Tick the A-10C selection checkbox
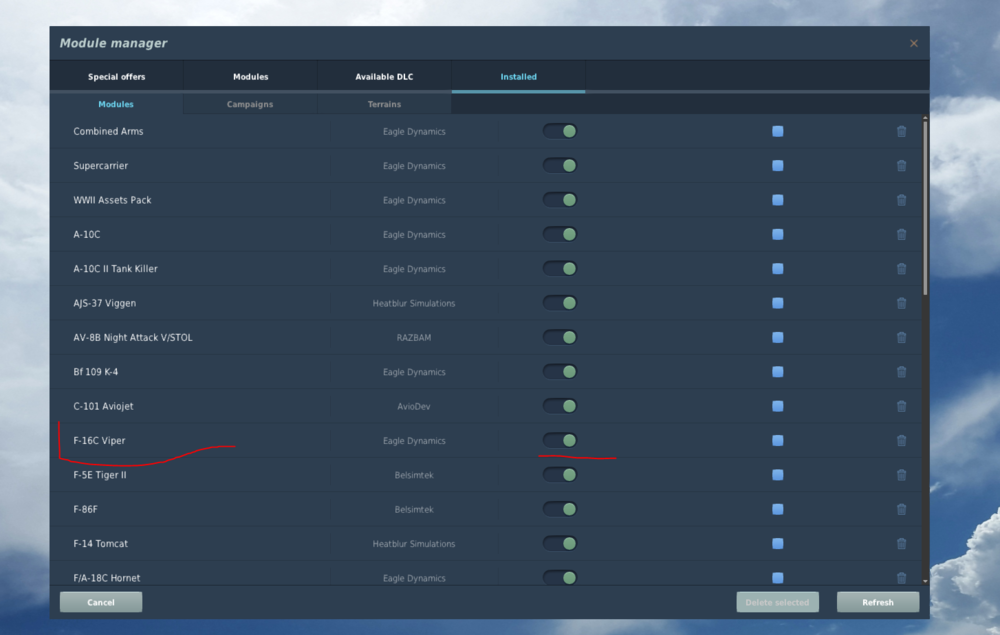Viewport: 1000px width, 635px height. 777,235
